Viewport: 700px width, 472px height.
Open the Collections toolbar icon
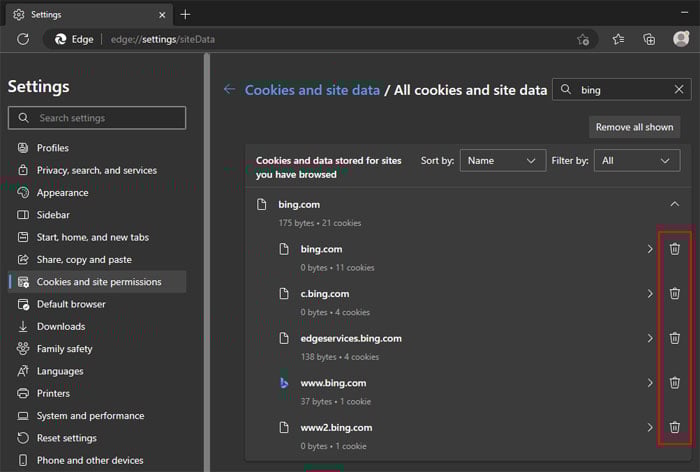pyautogui.click(x=649, y=39)
